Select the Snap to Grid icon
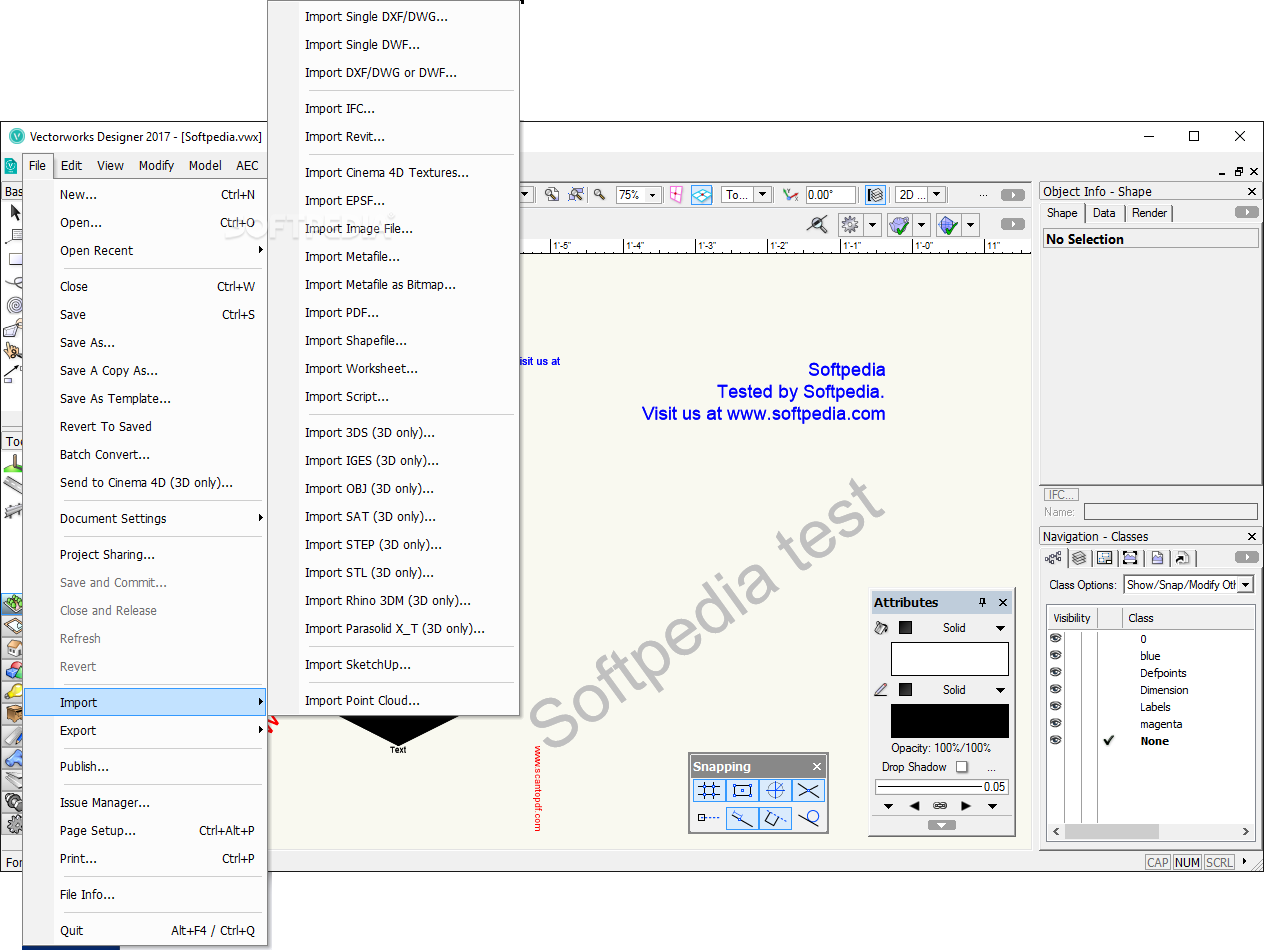The image size is (1264, 950). click(709, 790)
